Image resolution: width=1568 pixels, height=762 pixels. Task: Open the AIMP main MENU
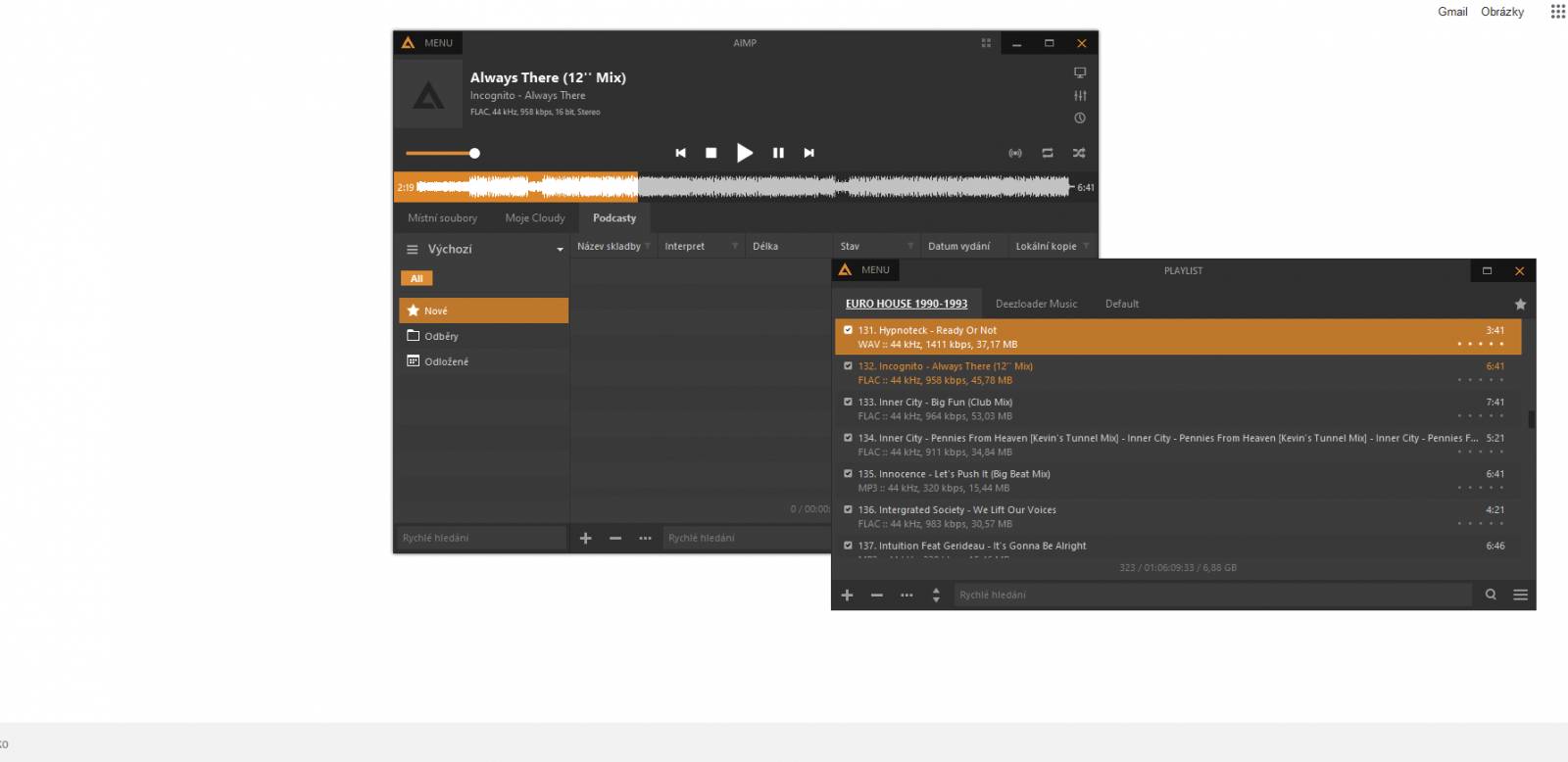point(428,43)
